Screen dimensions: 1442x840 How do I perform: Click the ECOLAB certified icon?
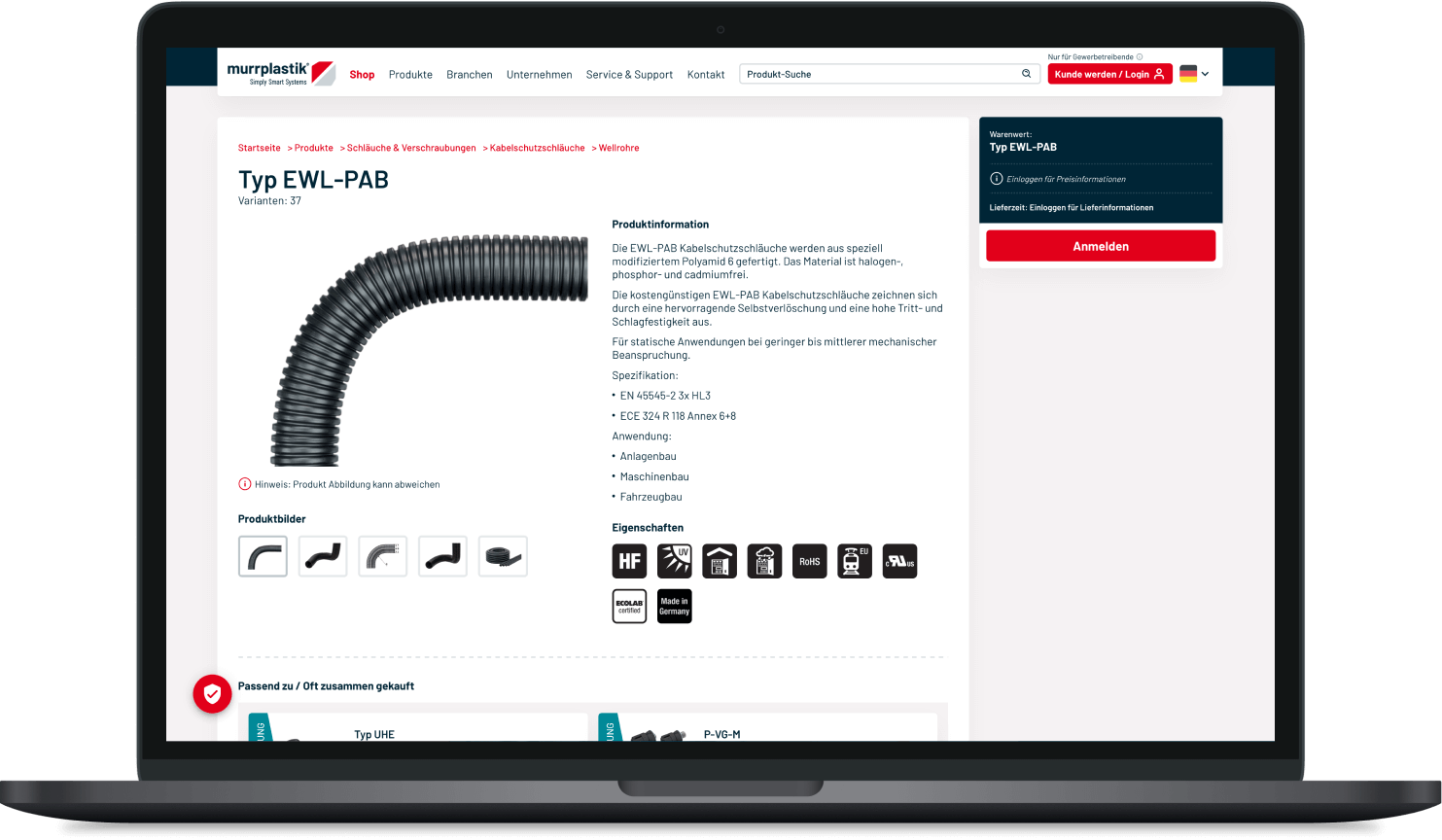tap(629, 606)
